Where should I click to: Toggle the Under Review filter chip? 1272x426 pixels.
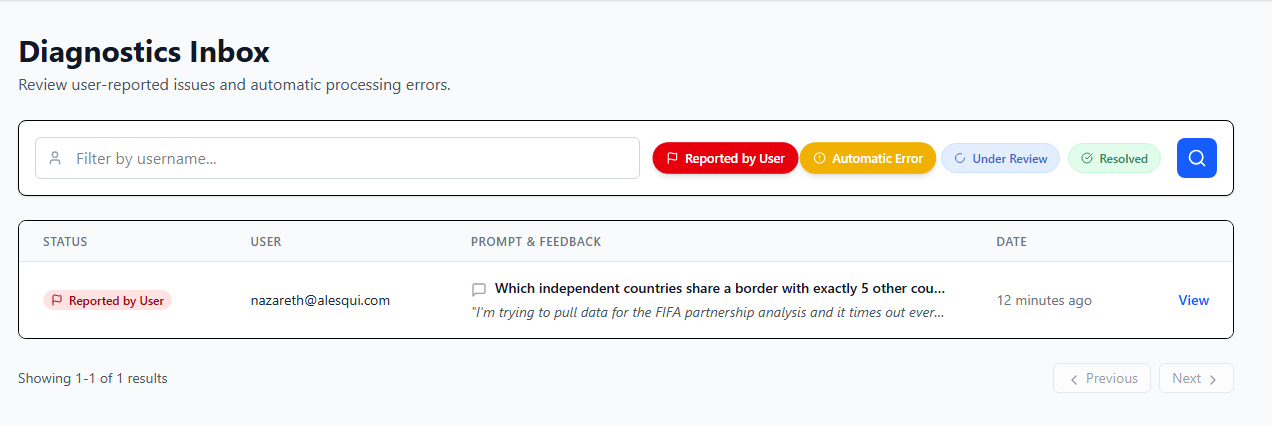[x=1000, y=158]
